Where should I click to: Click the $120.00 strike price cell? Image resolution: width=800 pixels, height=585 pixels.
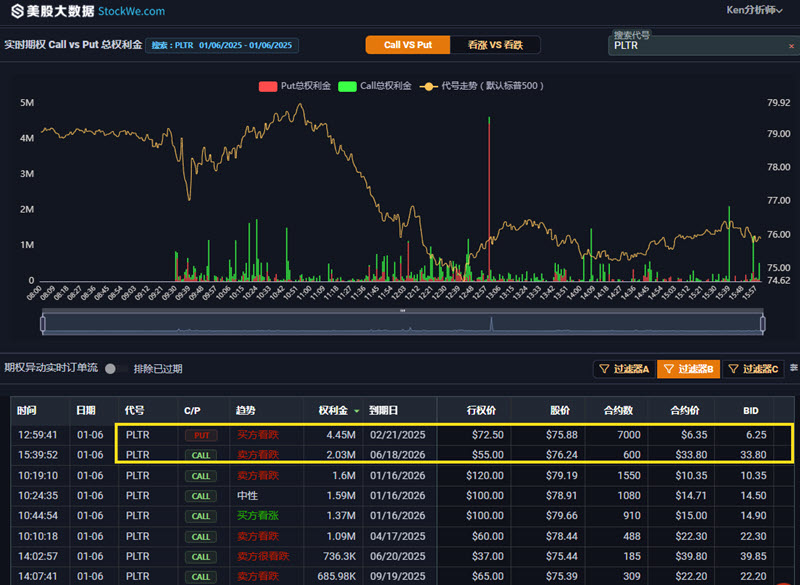click(x=485, y=475)
